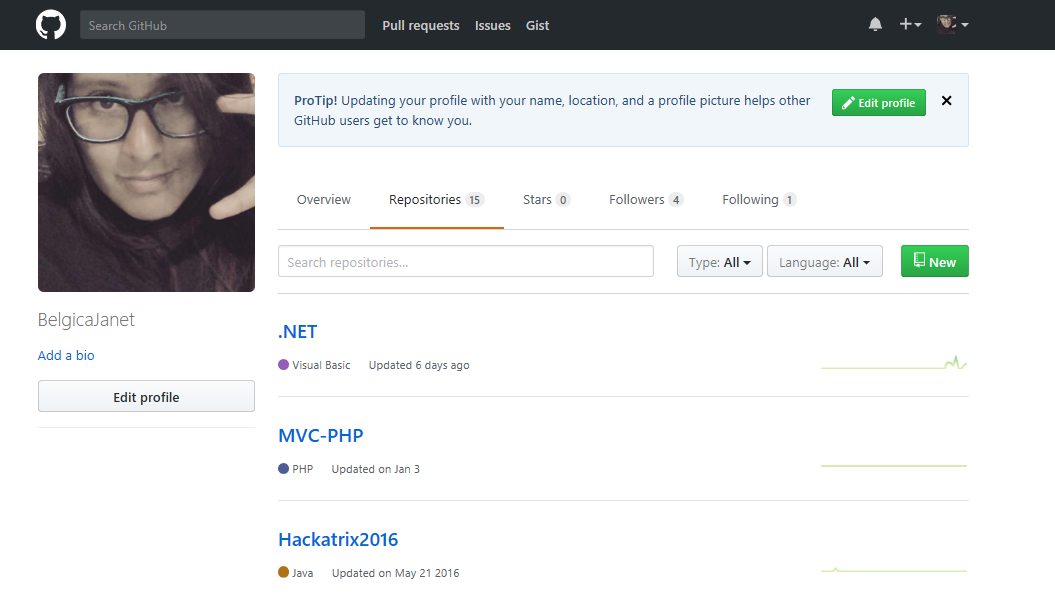Switch to the Stars tab

tap(545, 200)
